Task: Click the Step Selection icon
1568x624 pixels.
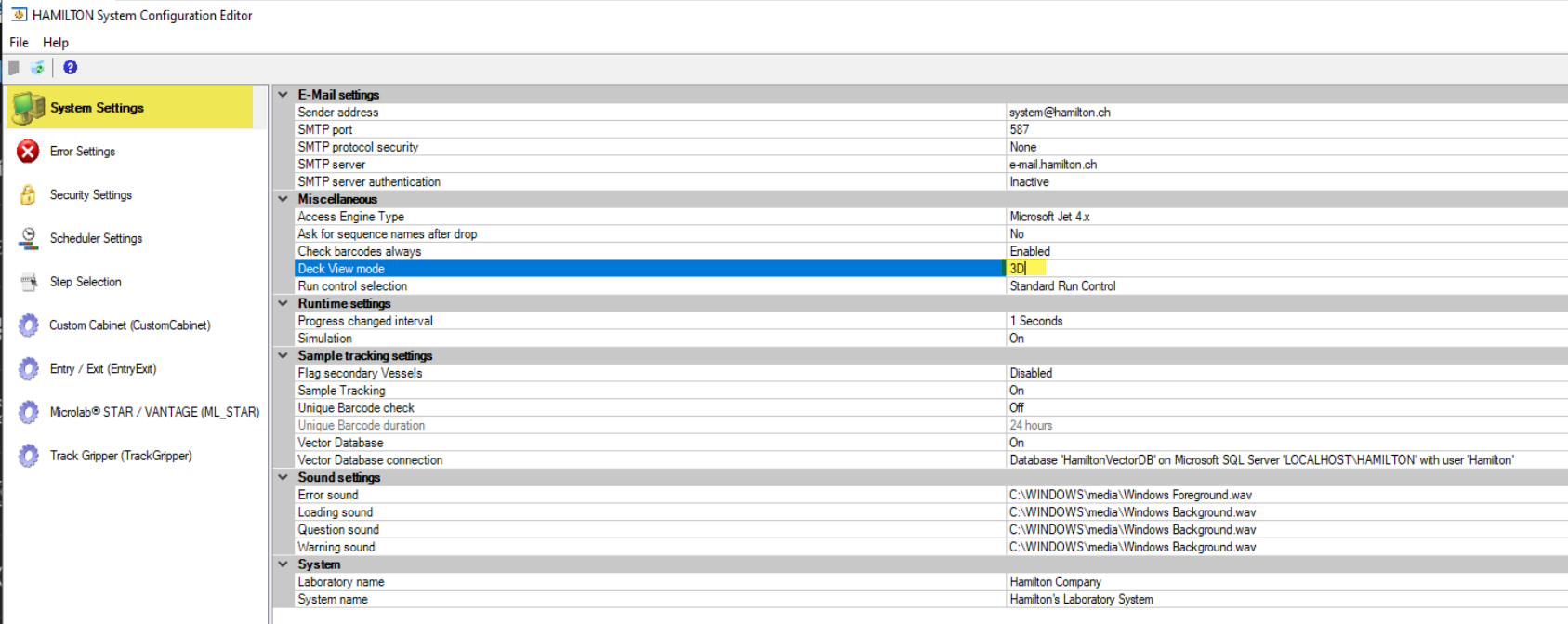Action: point(29,282)
